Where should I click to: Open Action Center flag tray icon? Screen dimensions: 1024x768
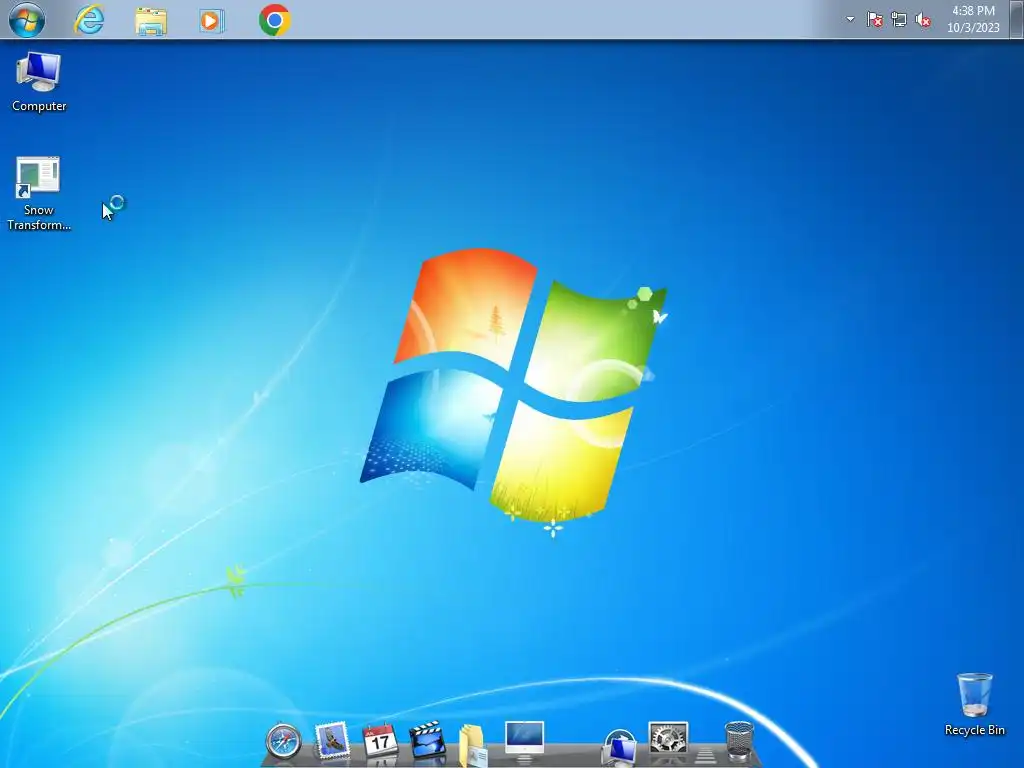pos(874,20)
